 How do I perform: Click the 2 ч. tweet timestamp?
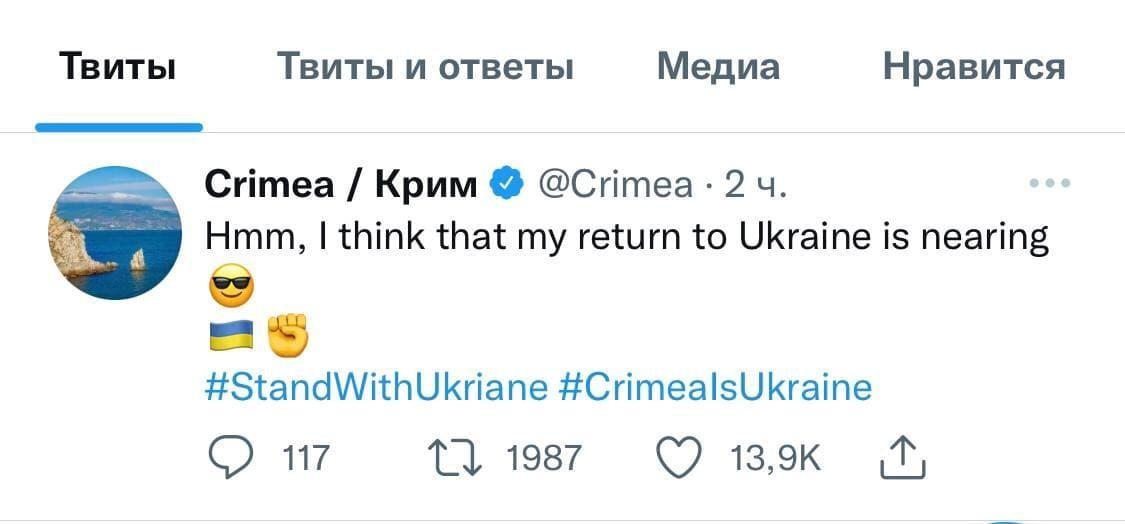[x=756, y=184]
